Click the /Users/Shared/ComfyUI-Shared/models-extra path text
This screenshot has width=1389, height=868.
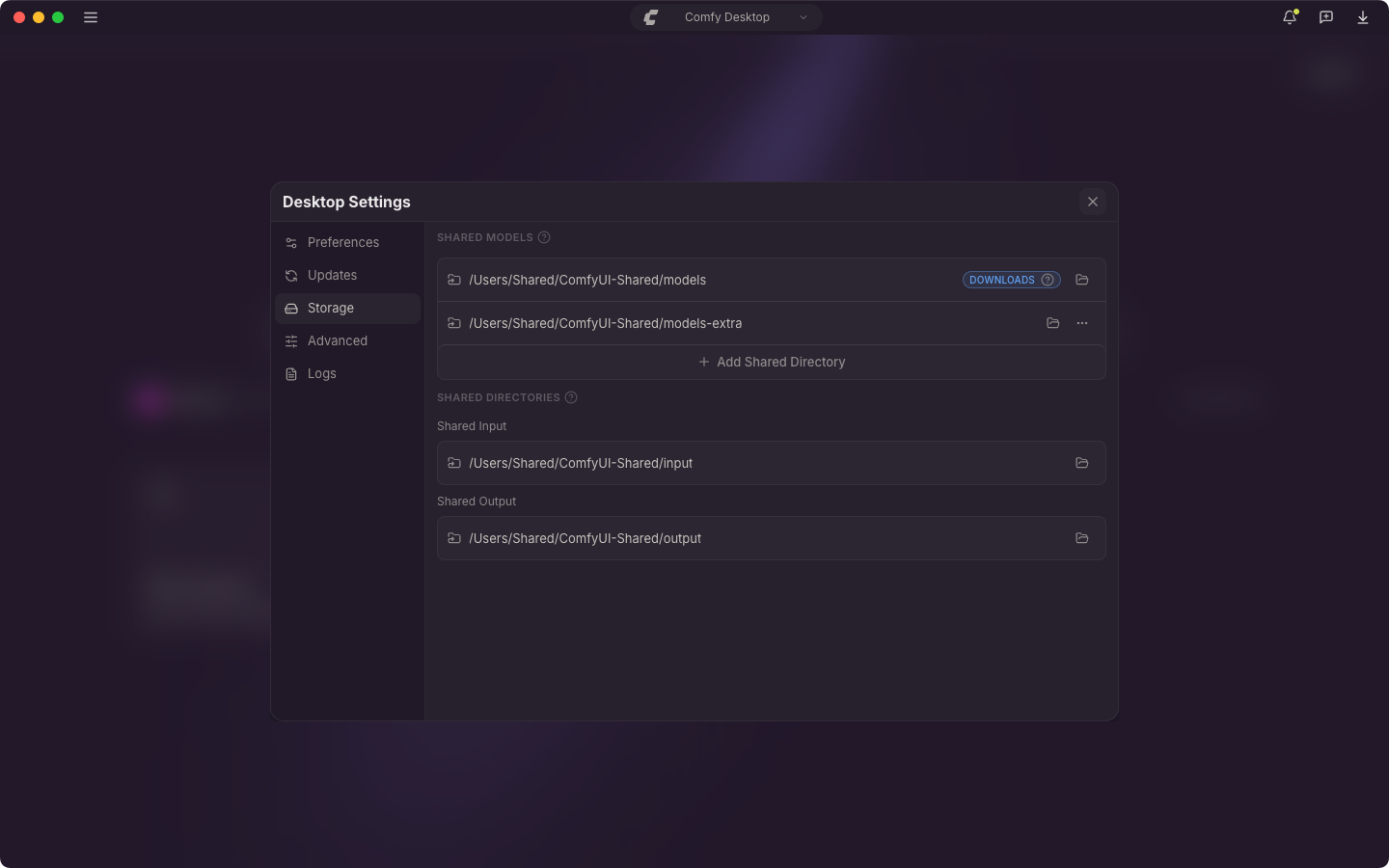click(x=606, y=323)
